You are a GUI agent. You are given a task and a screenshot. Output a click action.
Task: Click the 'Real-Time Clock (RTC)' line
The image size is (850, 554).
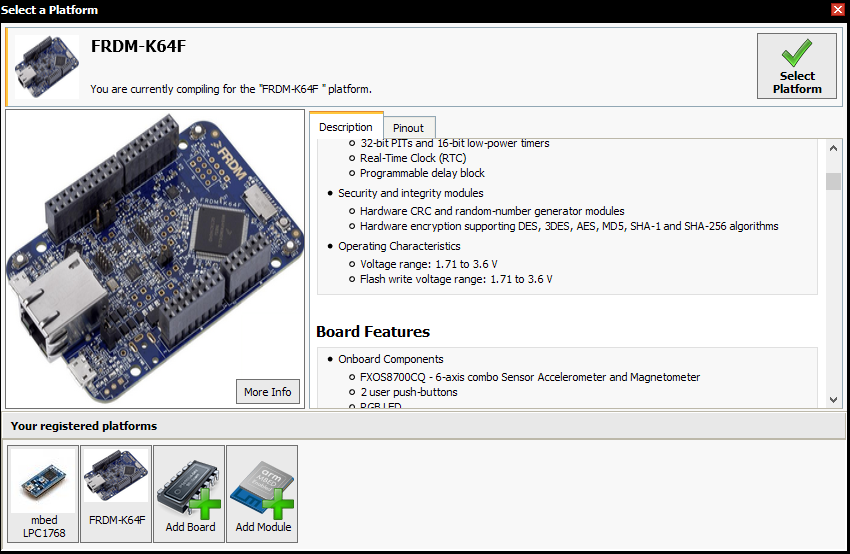[x=413, y=158]
